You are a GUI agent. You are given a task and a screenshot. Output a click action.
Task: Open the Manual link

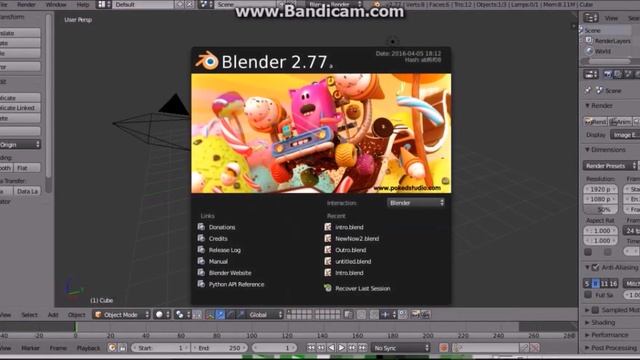pos(218,261)
